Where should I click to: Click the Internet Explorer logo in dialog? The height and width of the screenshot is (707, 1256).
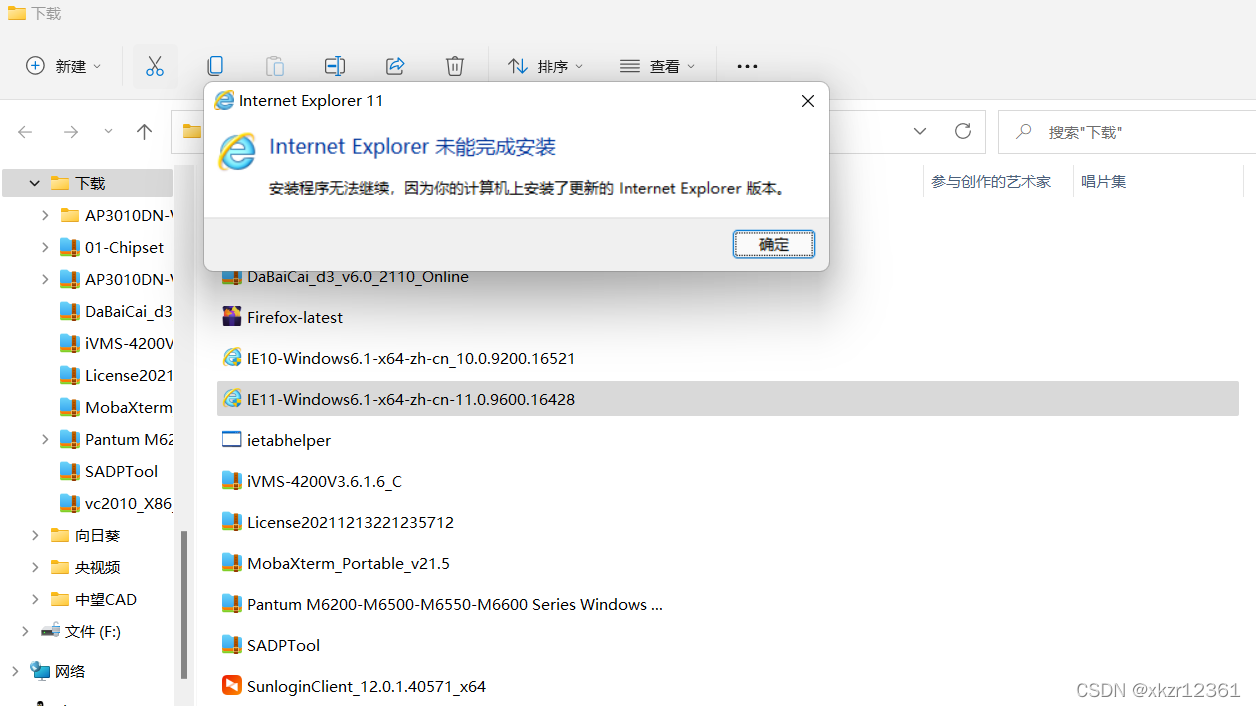coord(237,151)
